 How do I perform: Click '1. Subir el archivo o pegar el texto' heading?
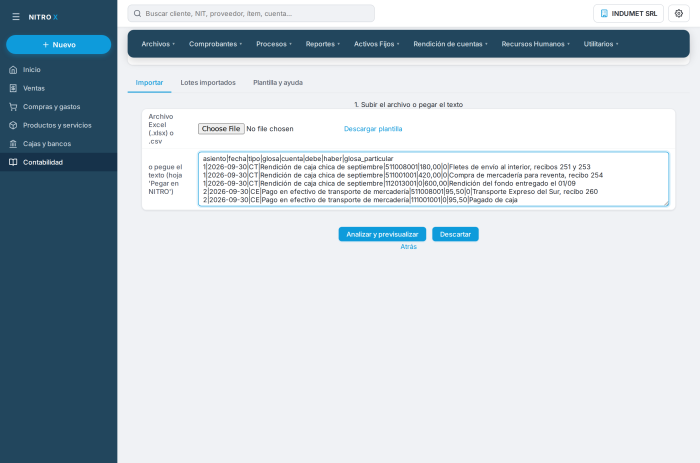[x=408, y=104]
